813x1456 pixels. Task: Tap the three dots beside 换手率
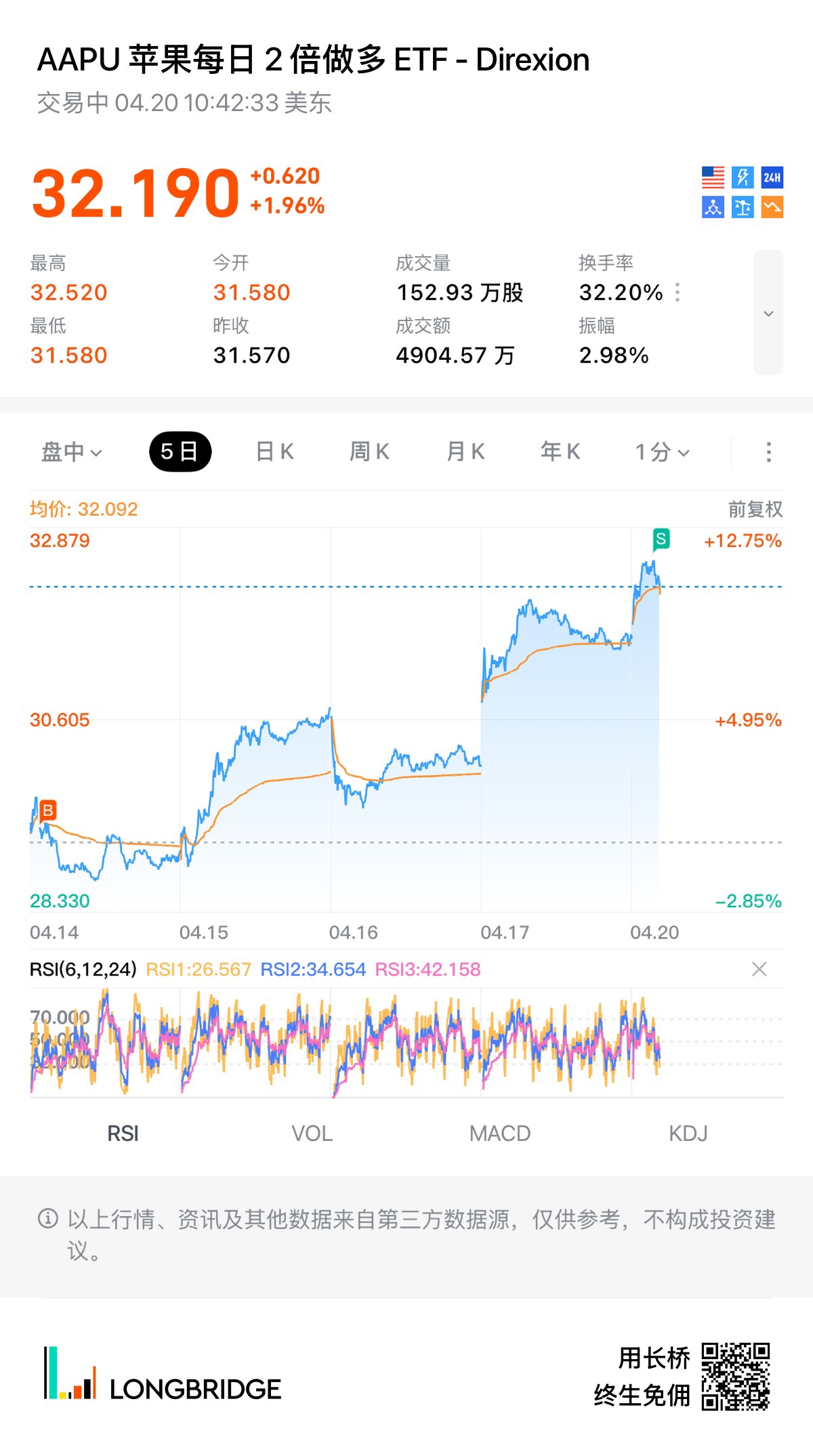tap(677, 293)
